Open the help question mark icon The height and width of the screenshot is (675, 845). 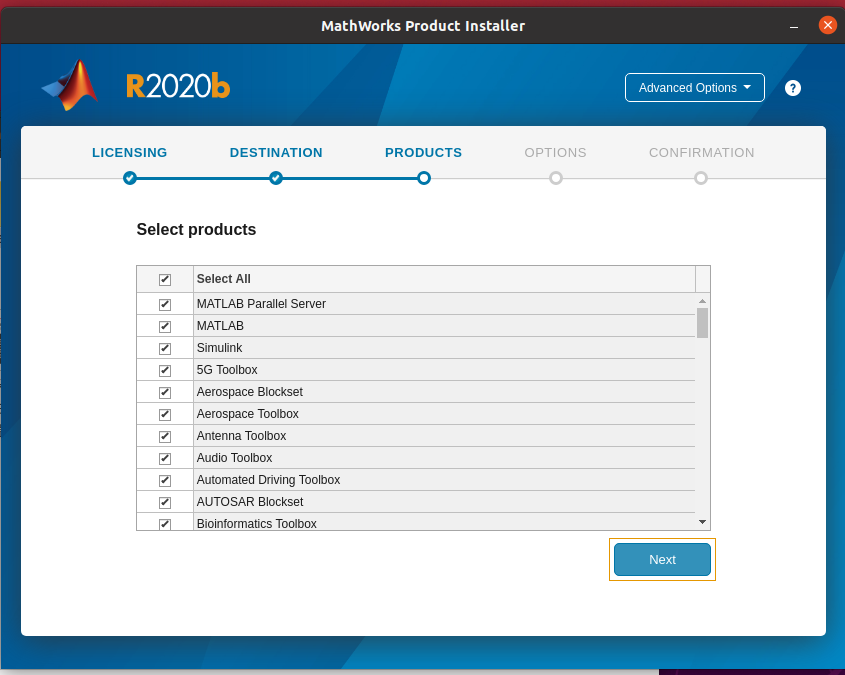tap(792, 88)
